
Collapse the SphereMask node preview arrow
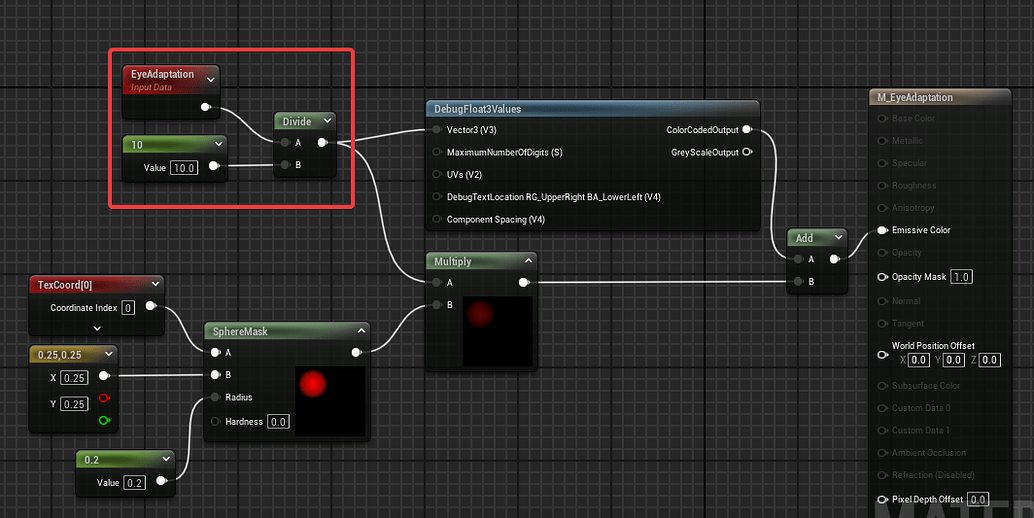point(361,331)
